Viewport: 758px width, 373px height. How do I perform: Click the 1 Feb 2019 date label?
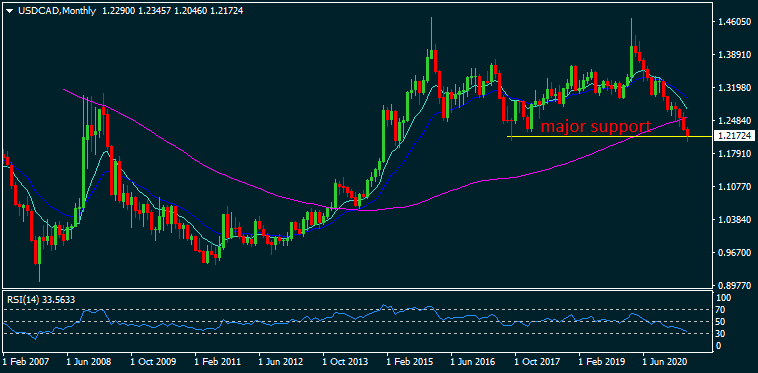click(x=602, y=361)
